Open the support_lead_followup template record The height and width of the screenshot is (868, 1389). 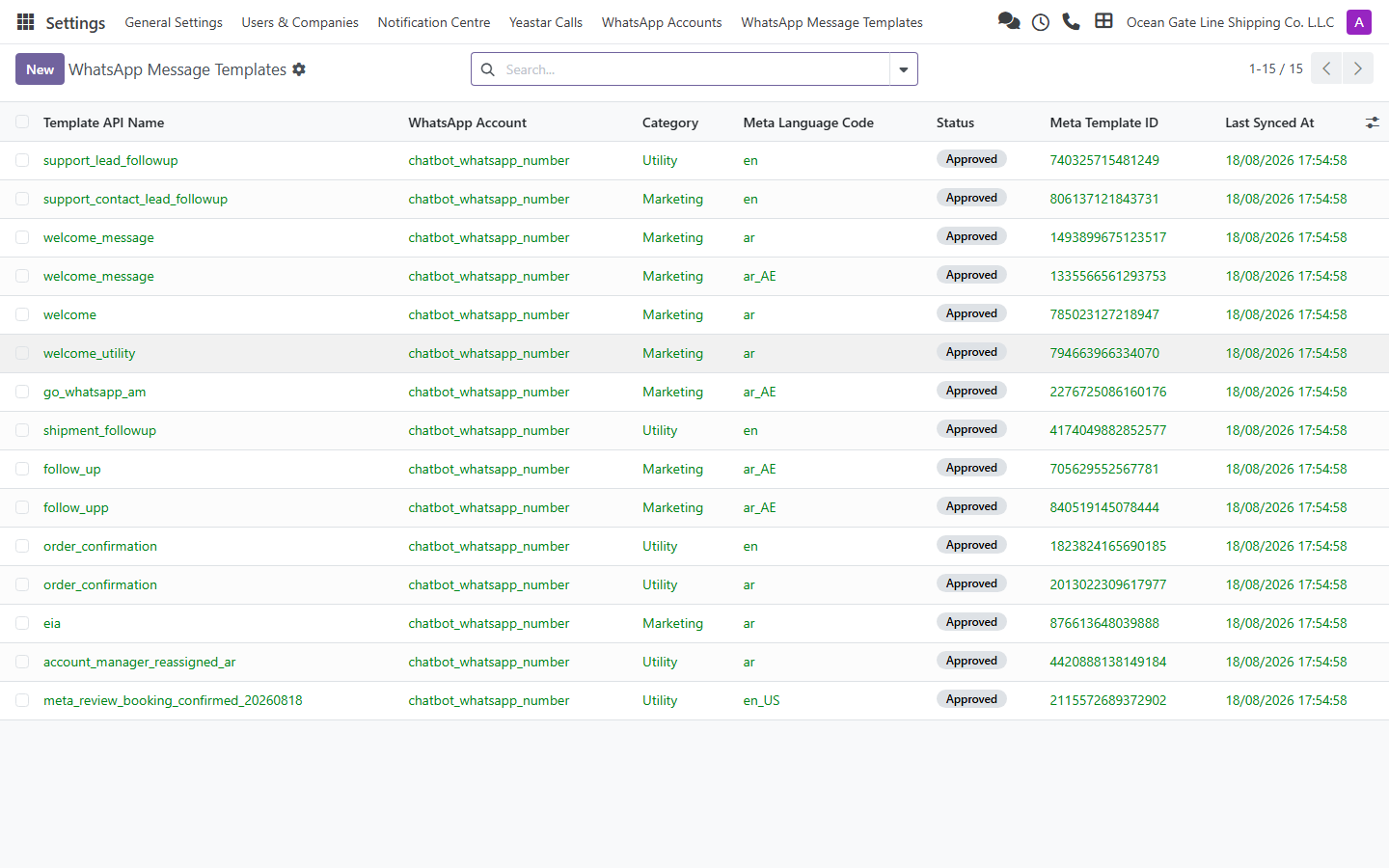coord(111,160)
